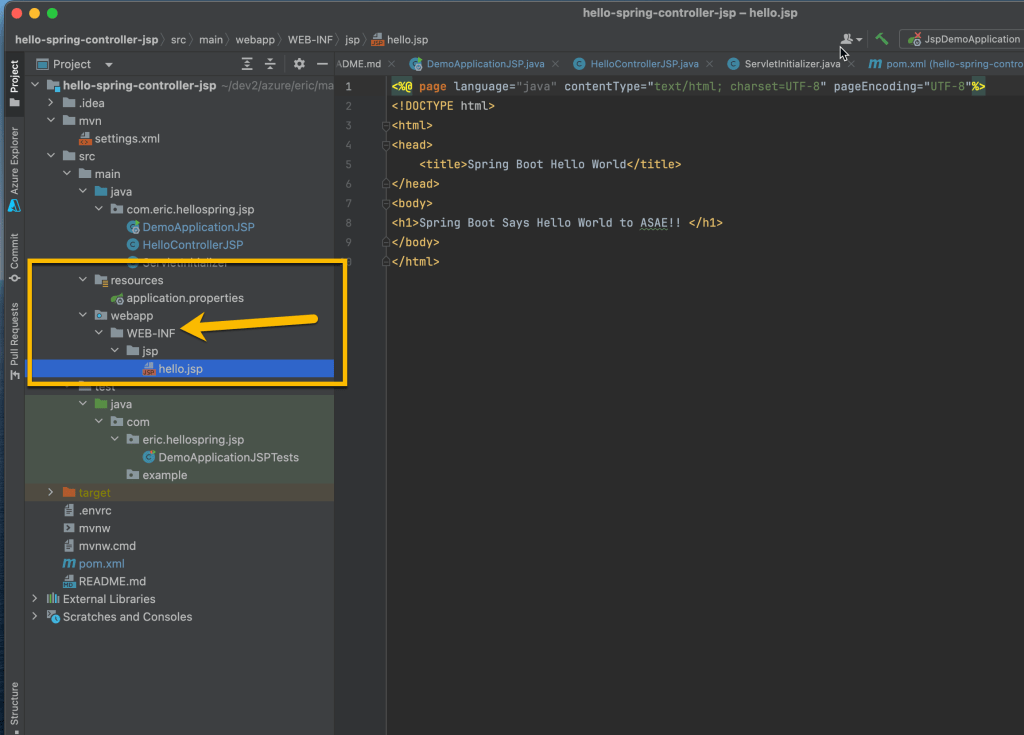Expand the target folder

(x=51, y=493)
